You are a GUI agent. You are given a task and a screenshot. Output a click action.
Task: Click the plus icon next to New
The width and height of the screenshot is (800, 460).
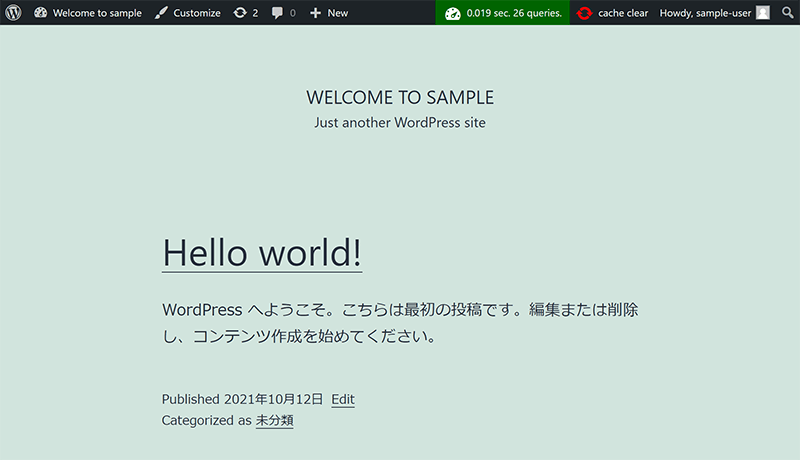point(315,13)
